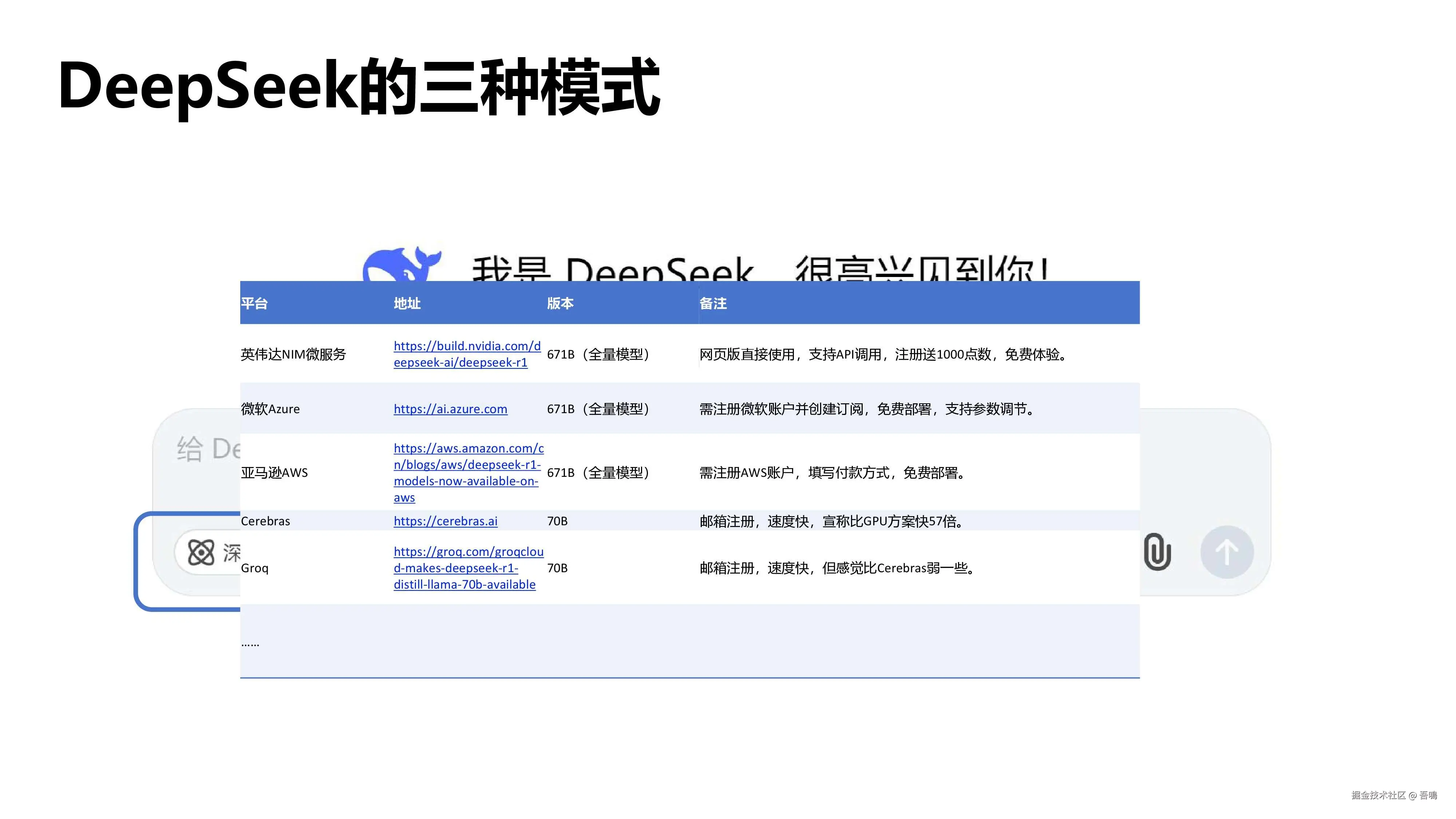1456x819 pixels.
Task: Click the DeepSeek whale logo
Action: pyautogui.click(x=401, y=264)
